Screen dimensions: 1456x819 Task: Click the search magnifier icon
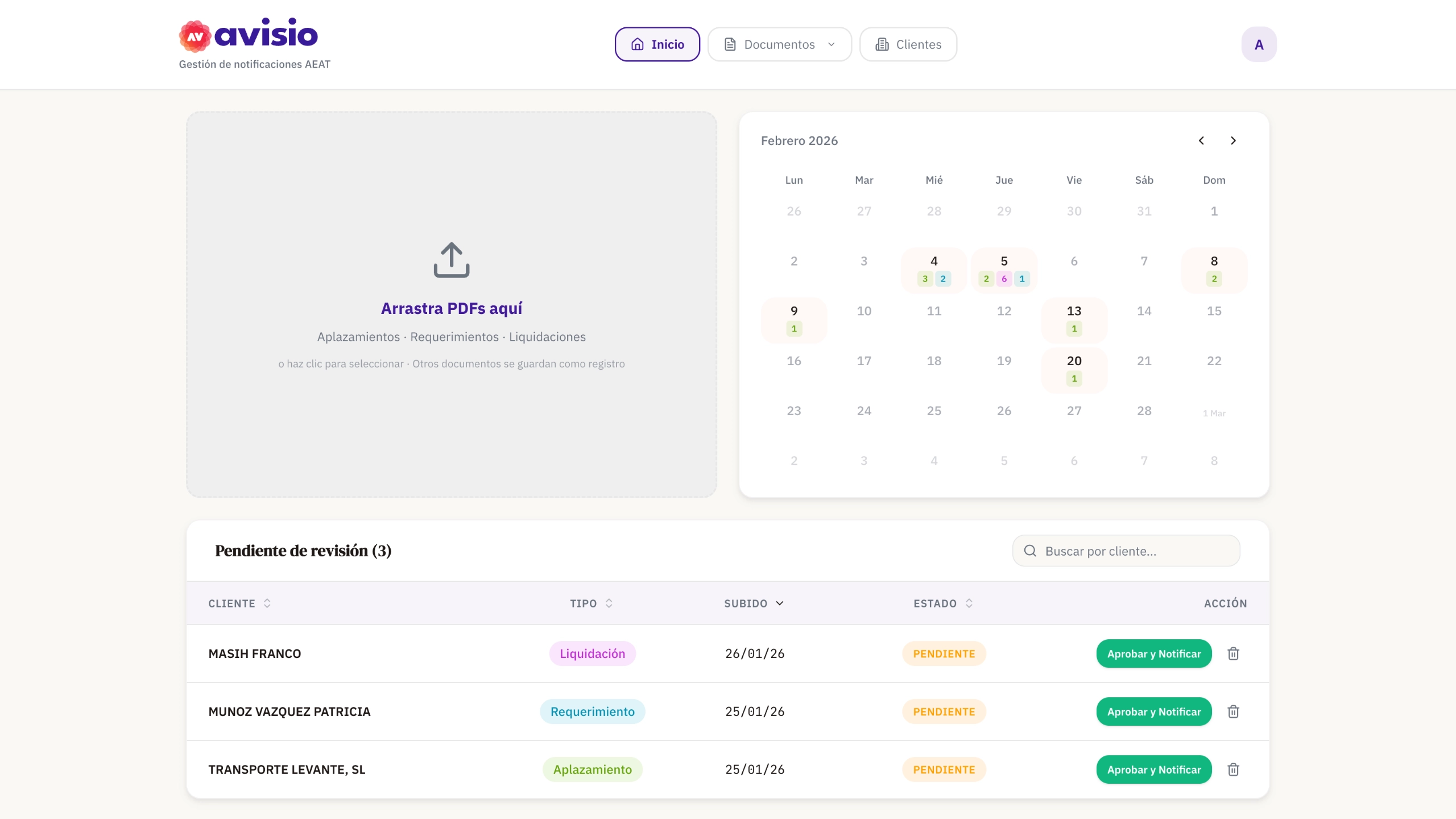point(1031,551)
